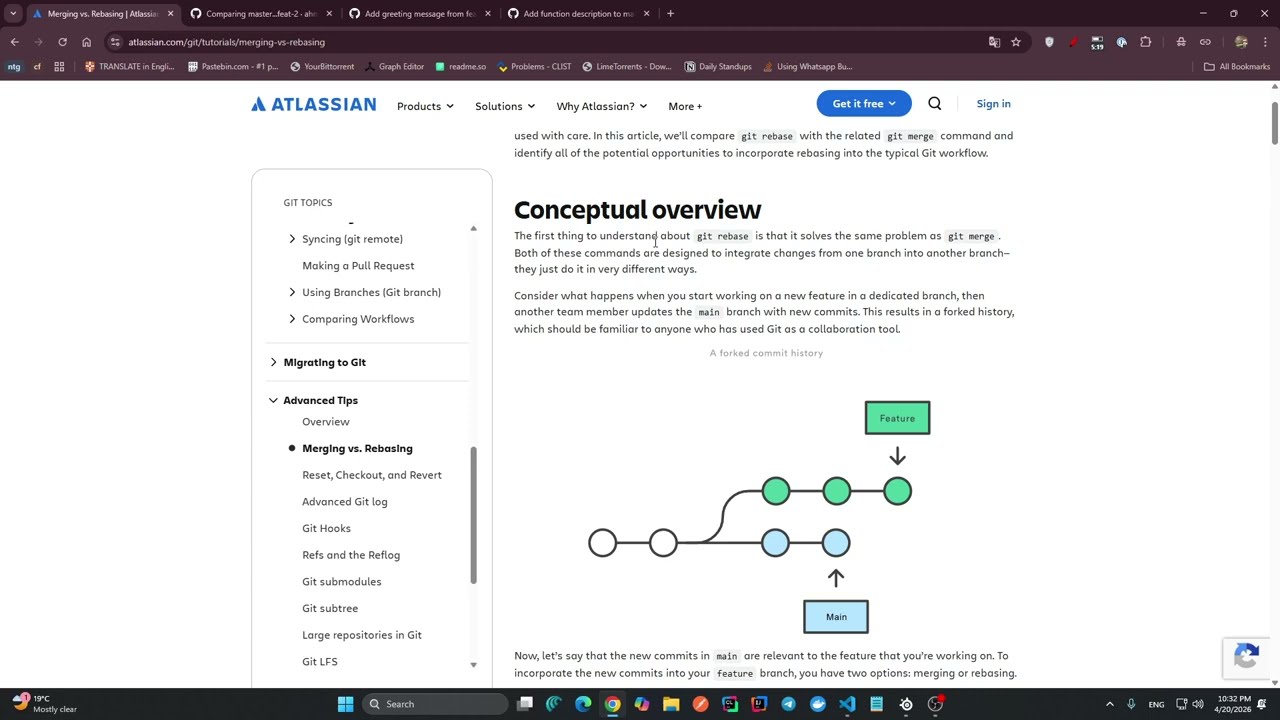Viewport: 1280px width, 720px height.
Task: Expand the Migrating to Git section
Action: click(273, 362)
